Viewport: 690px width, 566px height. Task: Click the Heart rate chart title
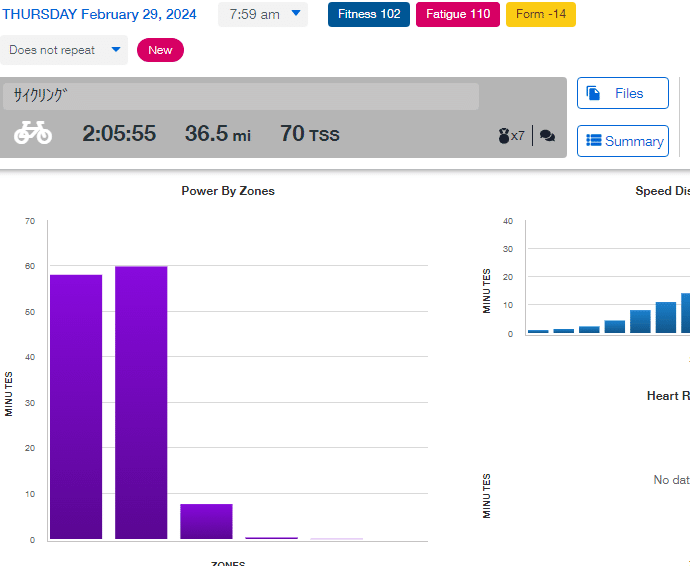point(668,396)
